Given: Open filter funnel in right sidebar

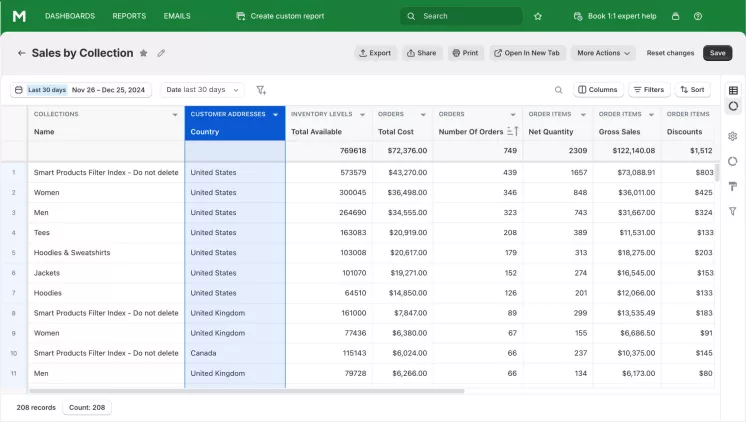Looking at the screenshot, I should (733, 211).
